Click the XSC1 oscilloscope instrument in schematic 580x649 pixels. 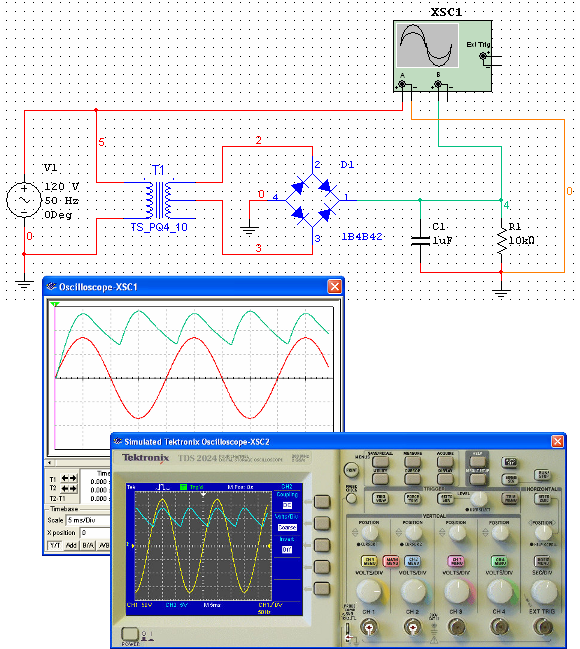pos(443,56)
